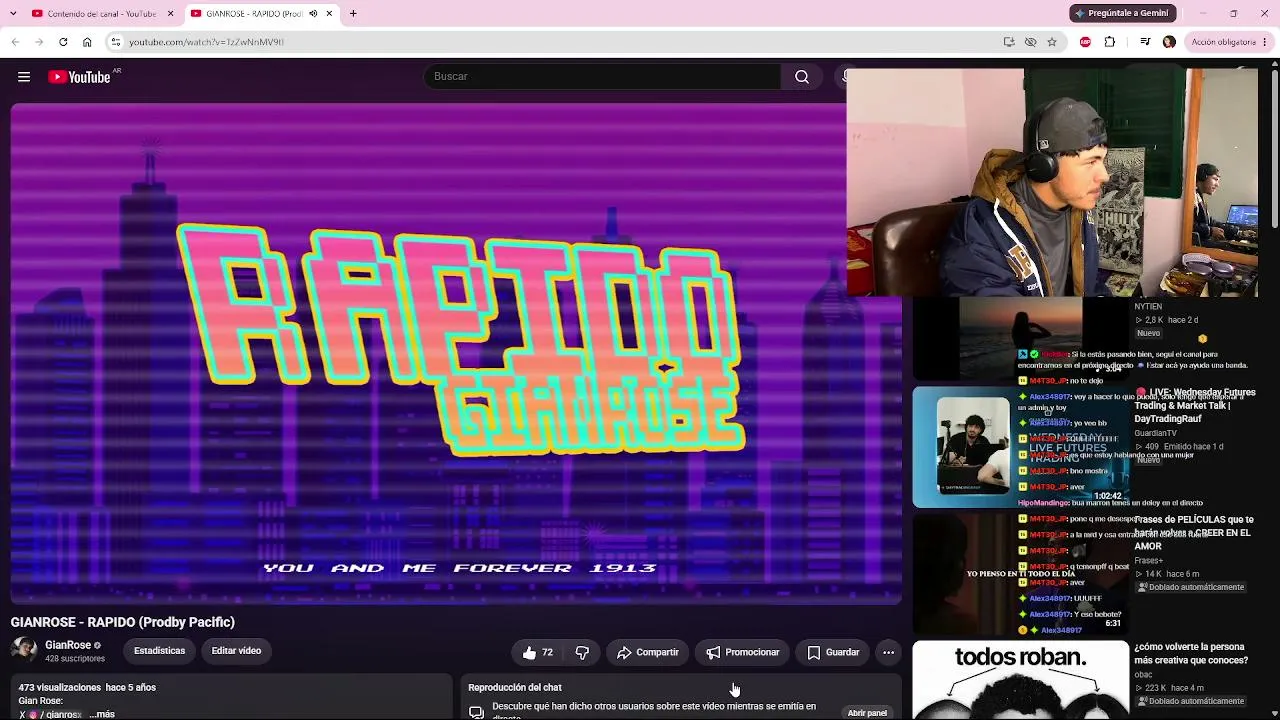
Task: Open the Chrome profile avatar
Action: tap(1169, 42)
